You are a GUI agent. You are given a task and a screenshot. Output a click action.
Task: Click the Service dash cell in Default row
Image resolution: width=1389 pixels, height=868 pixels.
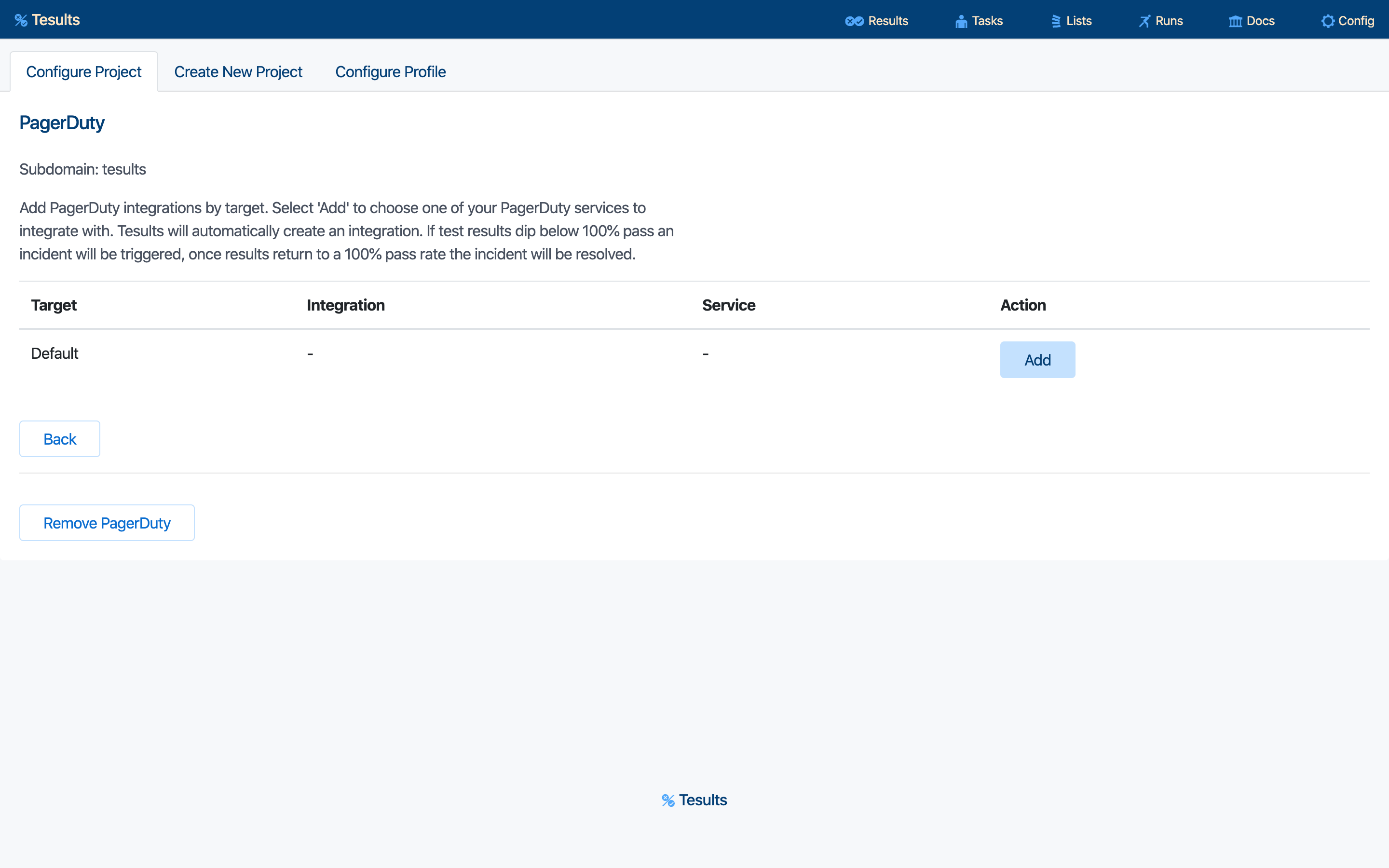[x=706, y=354]
